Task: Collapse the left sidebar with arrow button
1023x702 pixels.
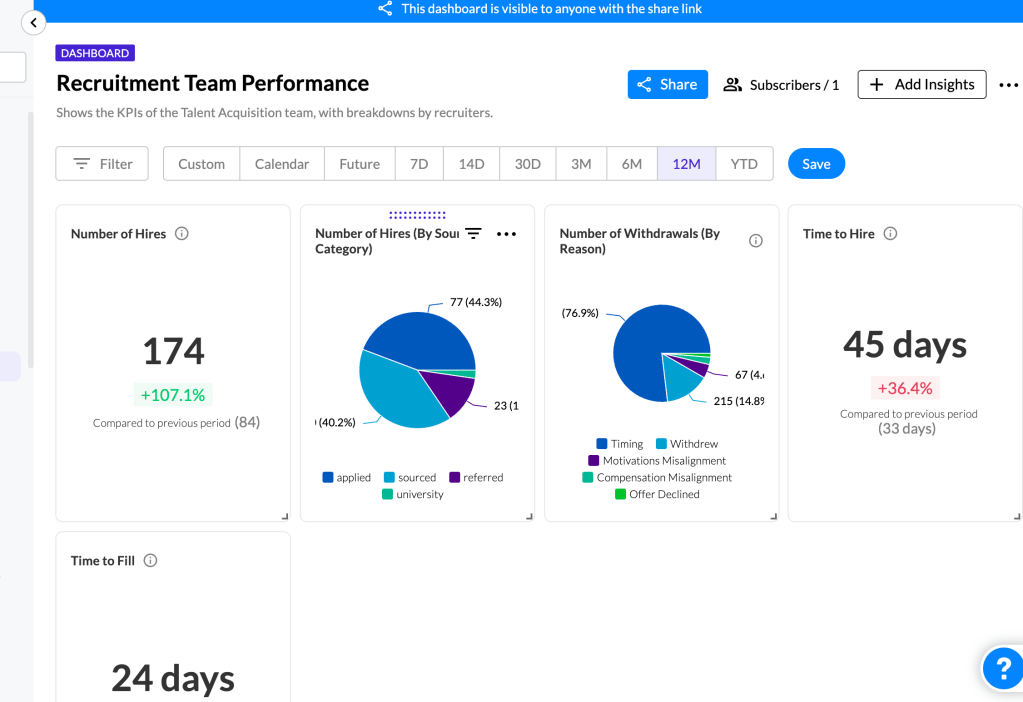Action: pos(33,22)
